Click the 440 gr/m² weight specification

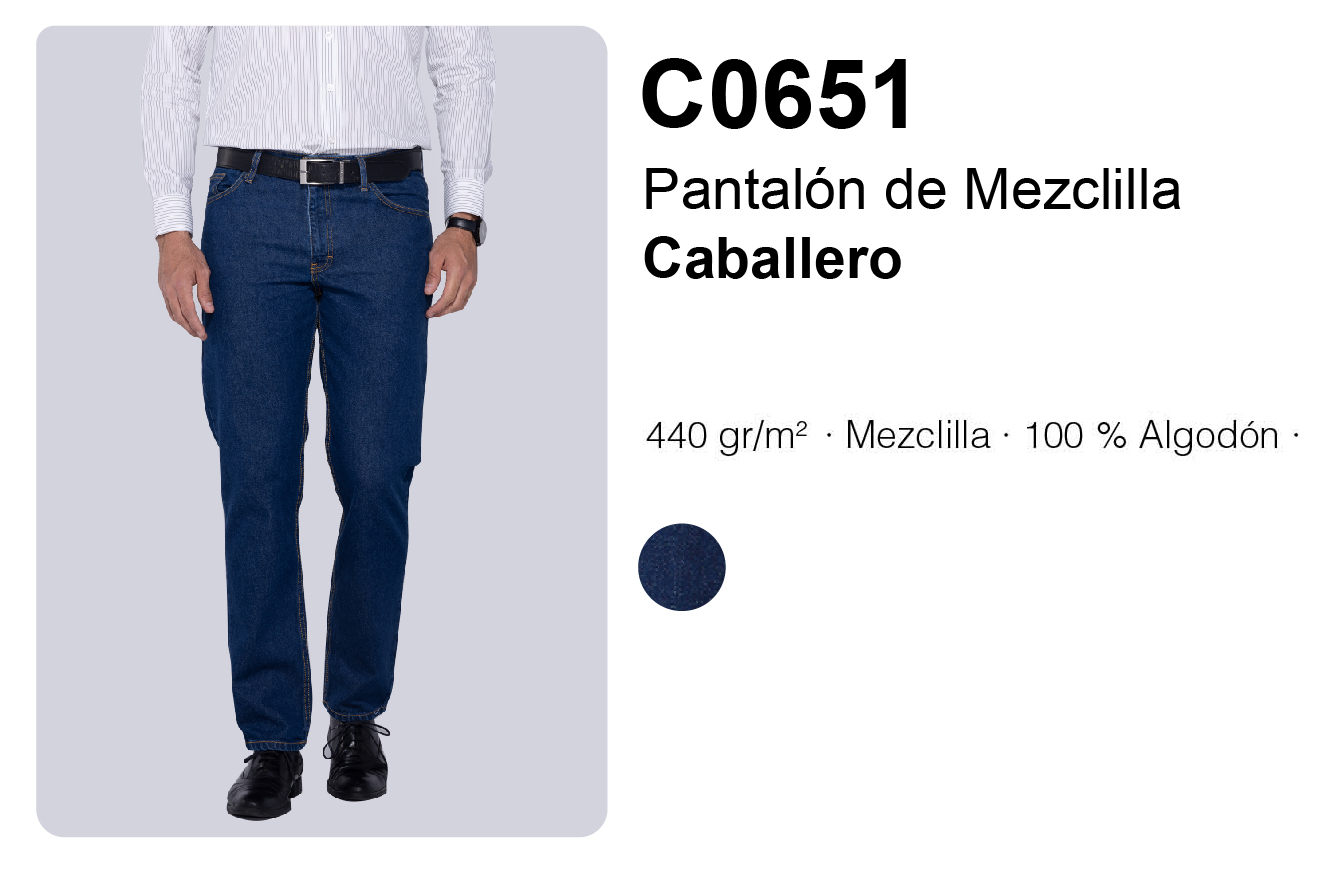[x=727, y=436]
